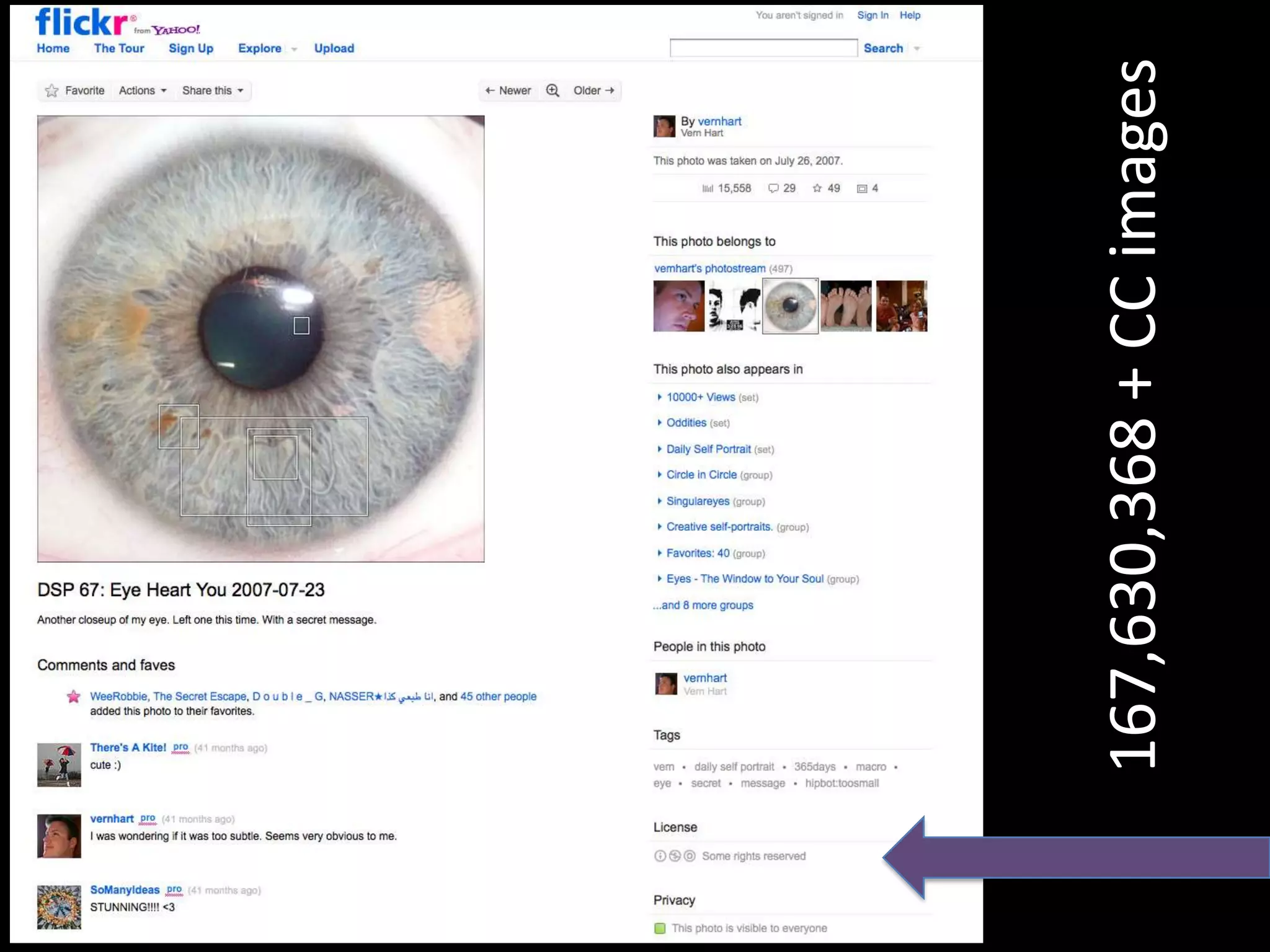Open the Share this dropdown
Viewport: 1270px width, 952px height.
212,90
